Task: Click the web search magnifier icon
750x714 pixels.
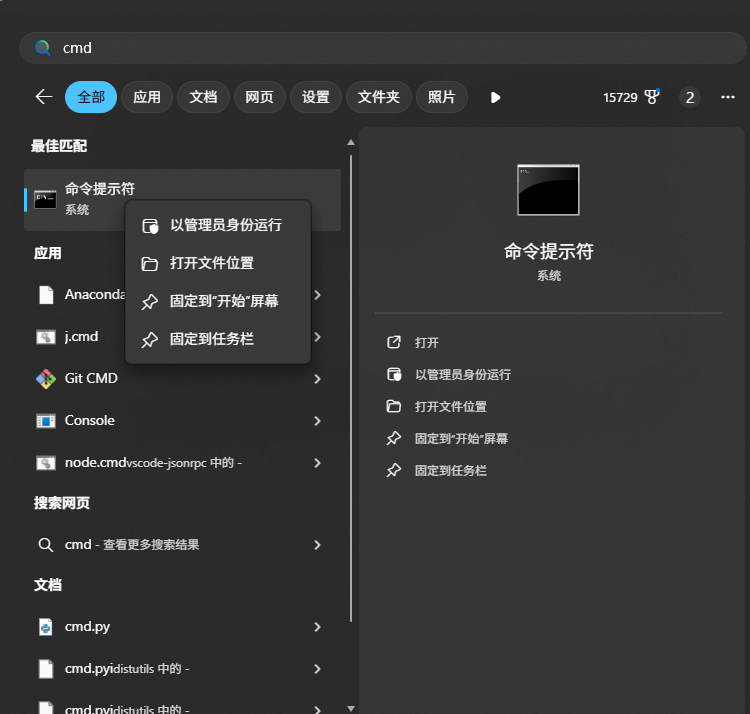Action: coord(45,545)
